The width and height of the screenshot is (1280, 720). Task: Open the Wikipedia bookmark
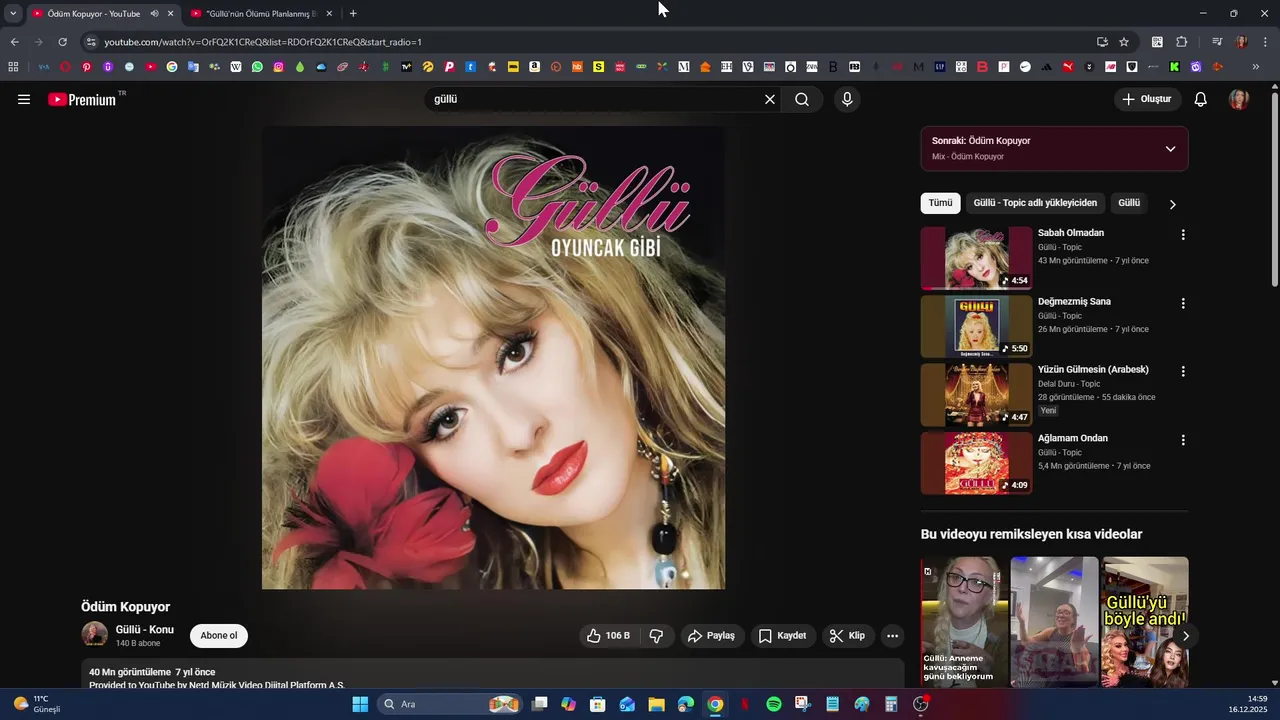(236, 67)
